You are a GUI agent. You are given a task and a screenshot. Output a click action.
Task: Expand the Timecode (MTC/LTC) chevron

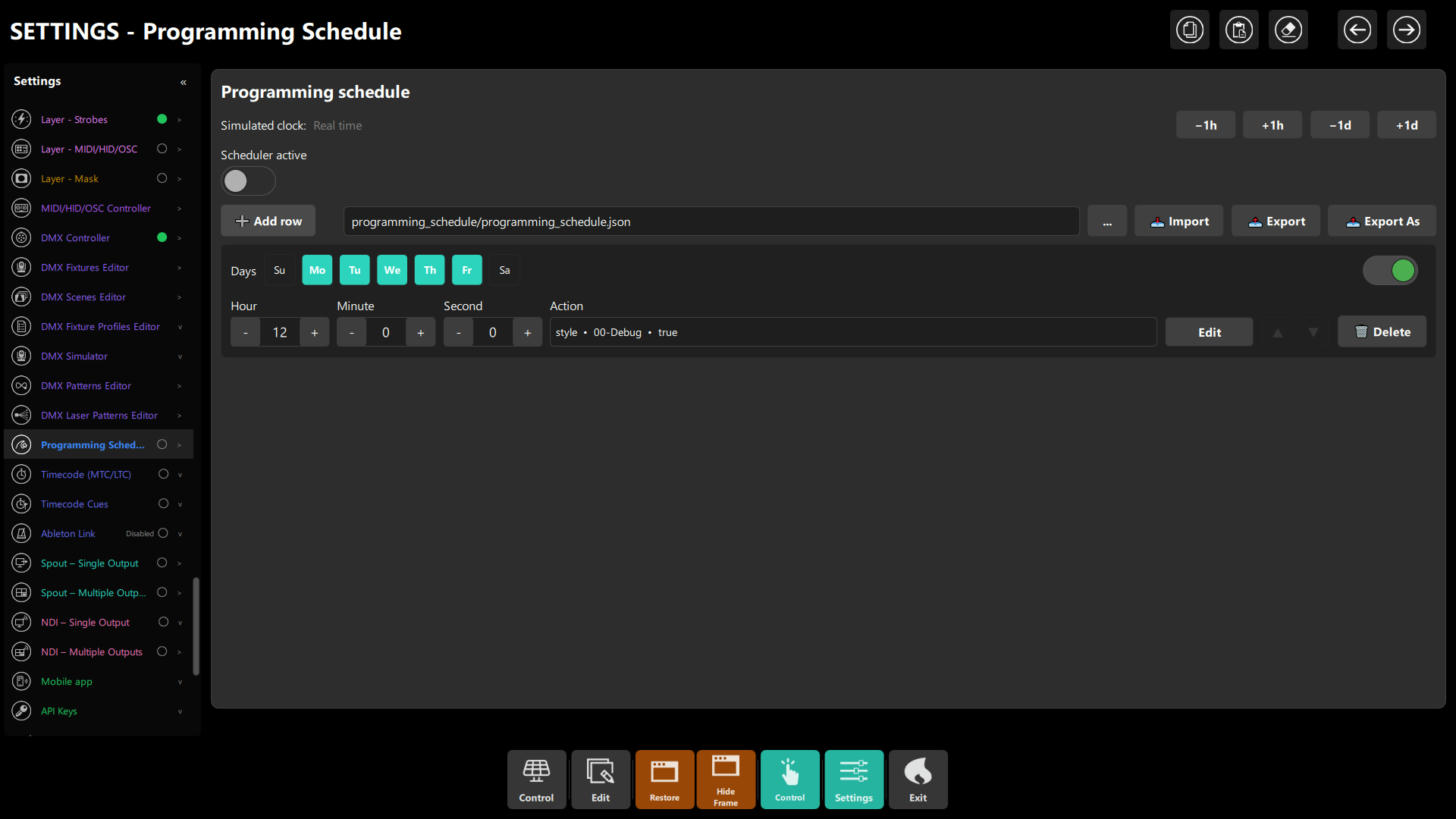(x=180, y=475)
